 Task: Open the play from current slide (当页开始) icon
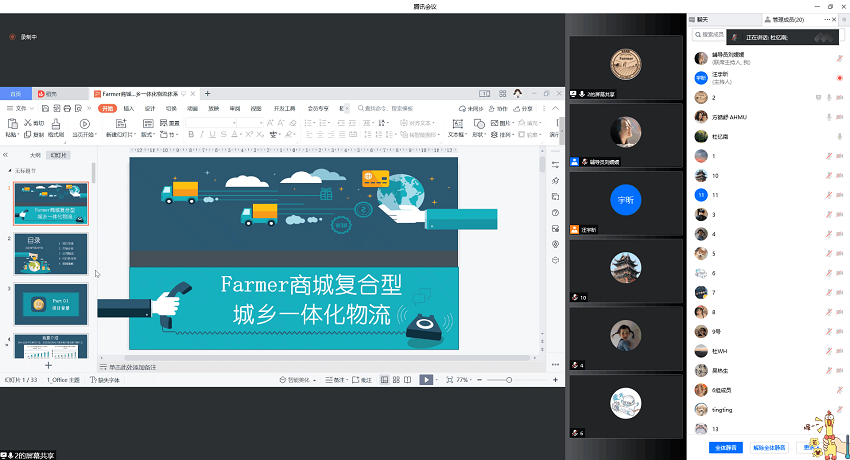point(82,125)
